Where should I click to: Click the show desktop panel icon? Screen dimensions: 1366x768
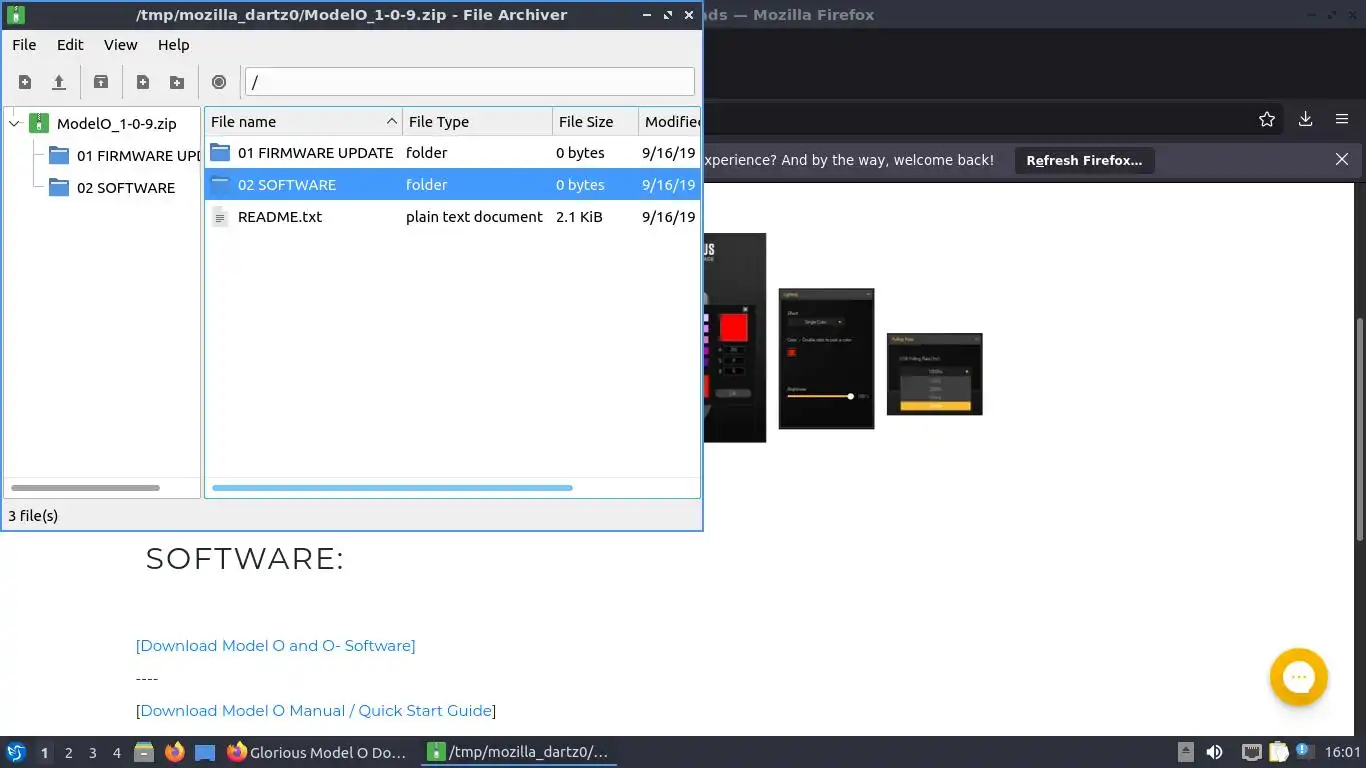tap(205, 752)
